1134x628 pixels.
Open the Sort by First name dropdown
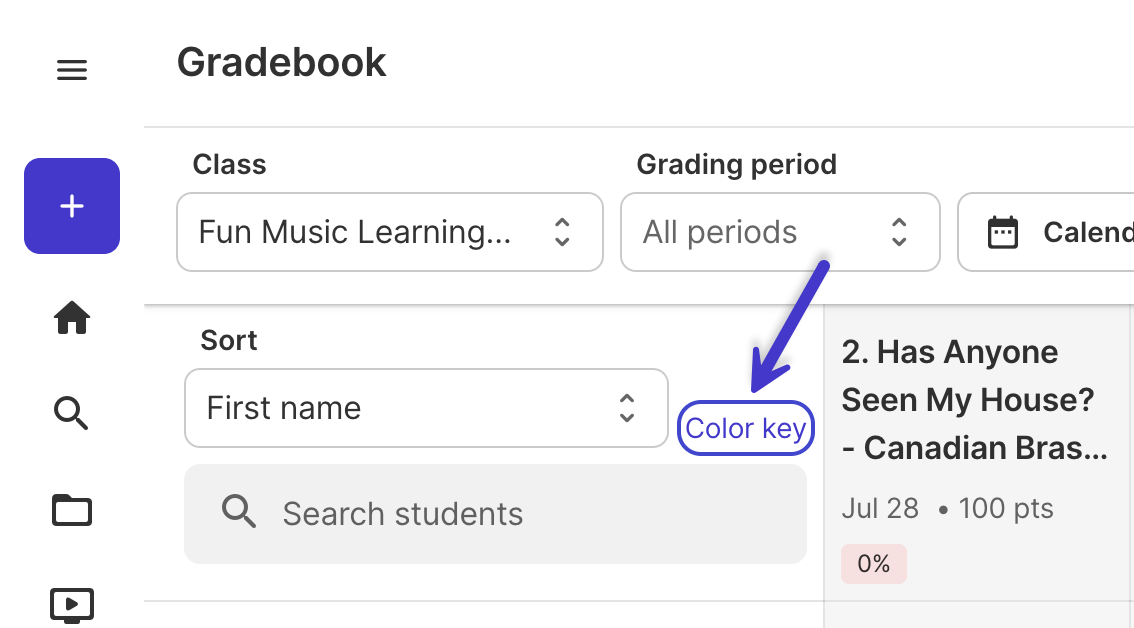pos(426,408)
